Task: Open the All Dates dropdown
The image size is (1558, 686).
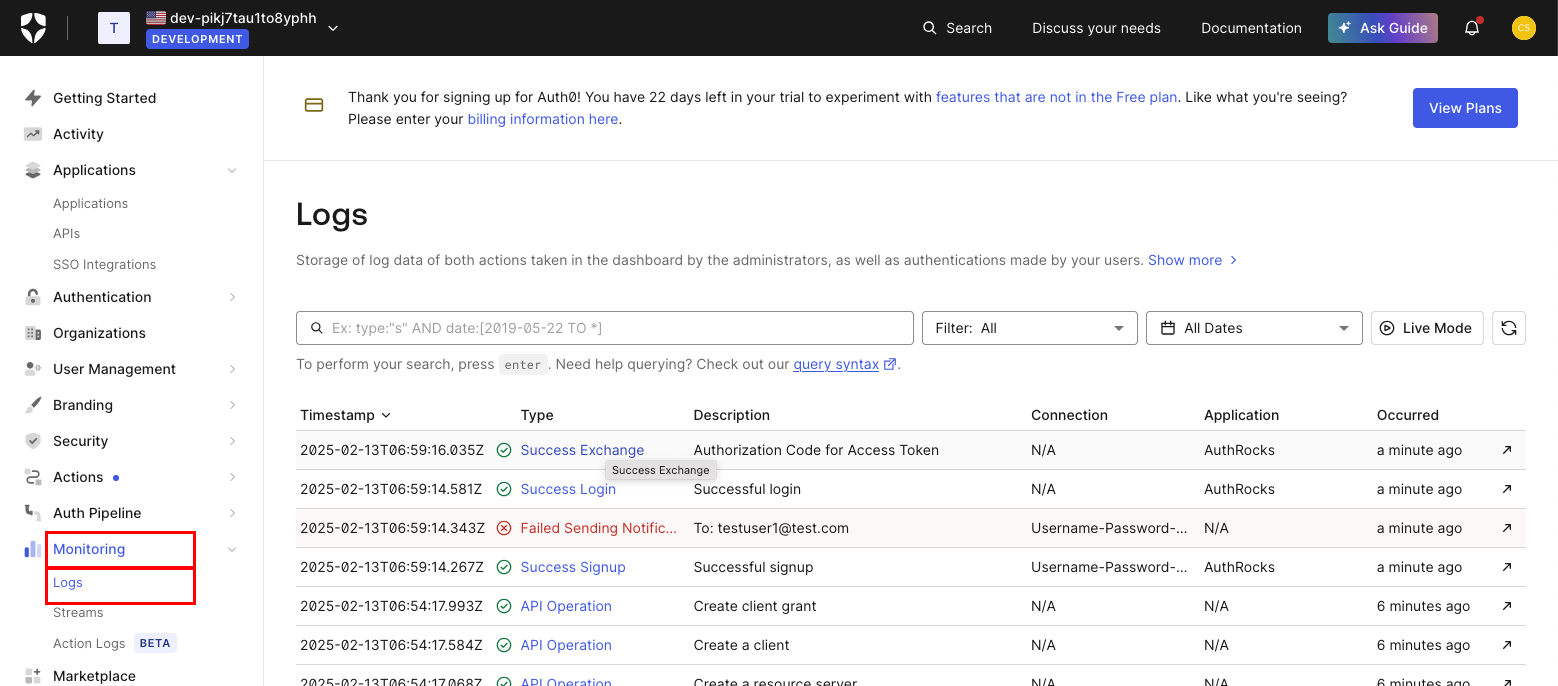Action: click(1253, 328)
